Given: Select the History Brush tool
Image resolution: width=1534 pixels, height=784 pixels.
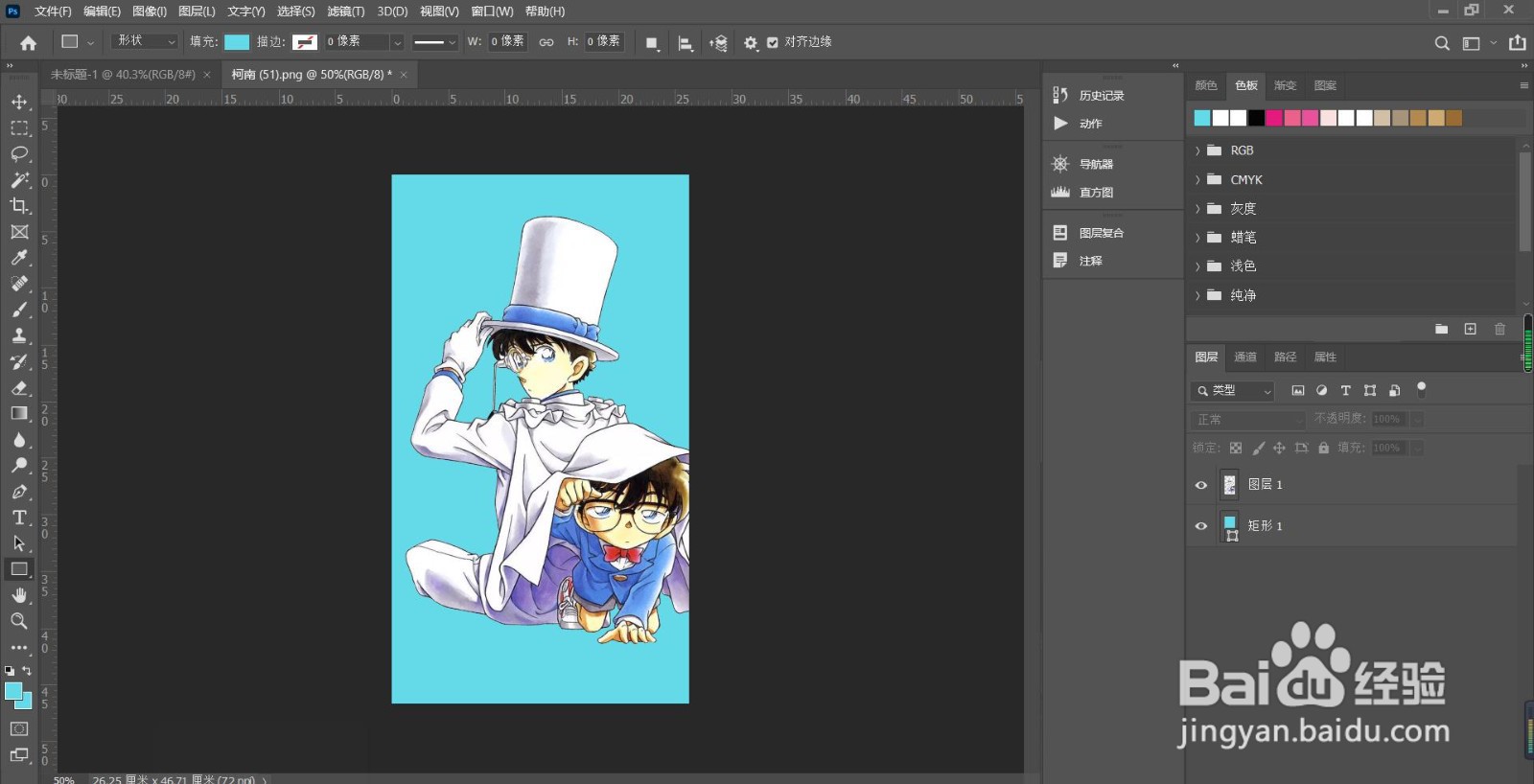Looking at the screenshot, I should coord(19,361).
